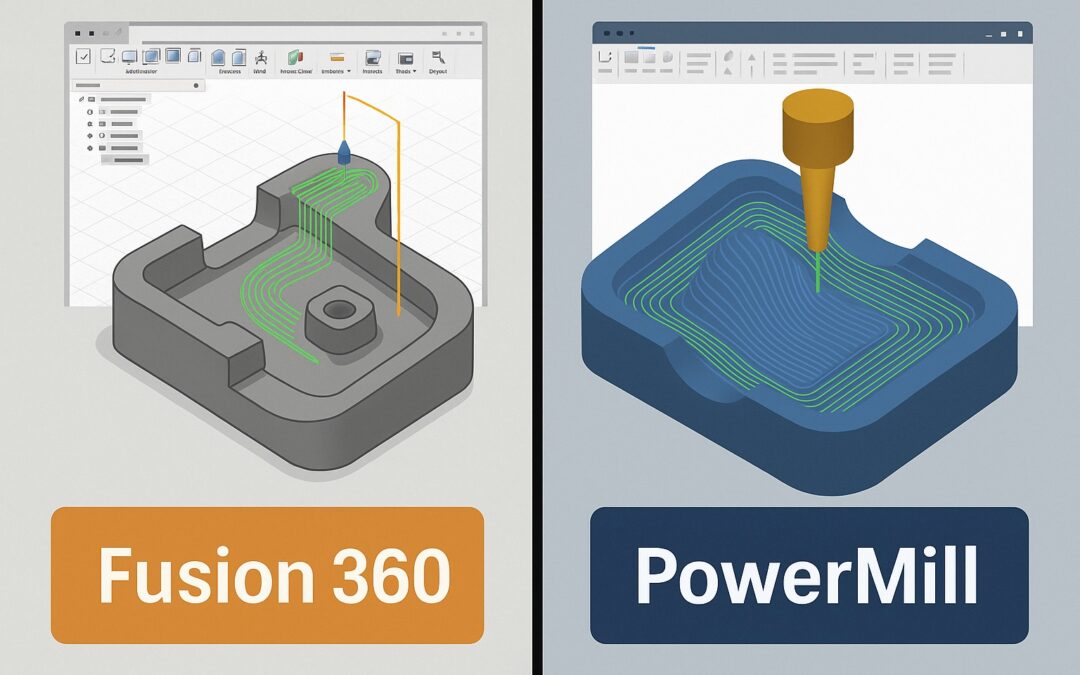This screenshot has height=675, width=1080.
Task: Open the Inspects toolbar icon
Action: [x=374, y=58]
